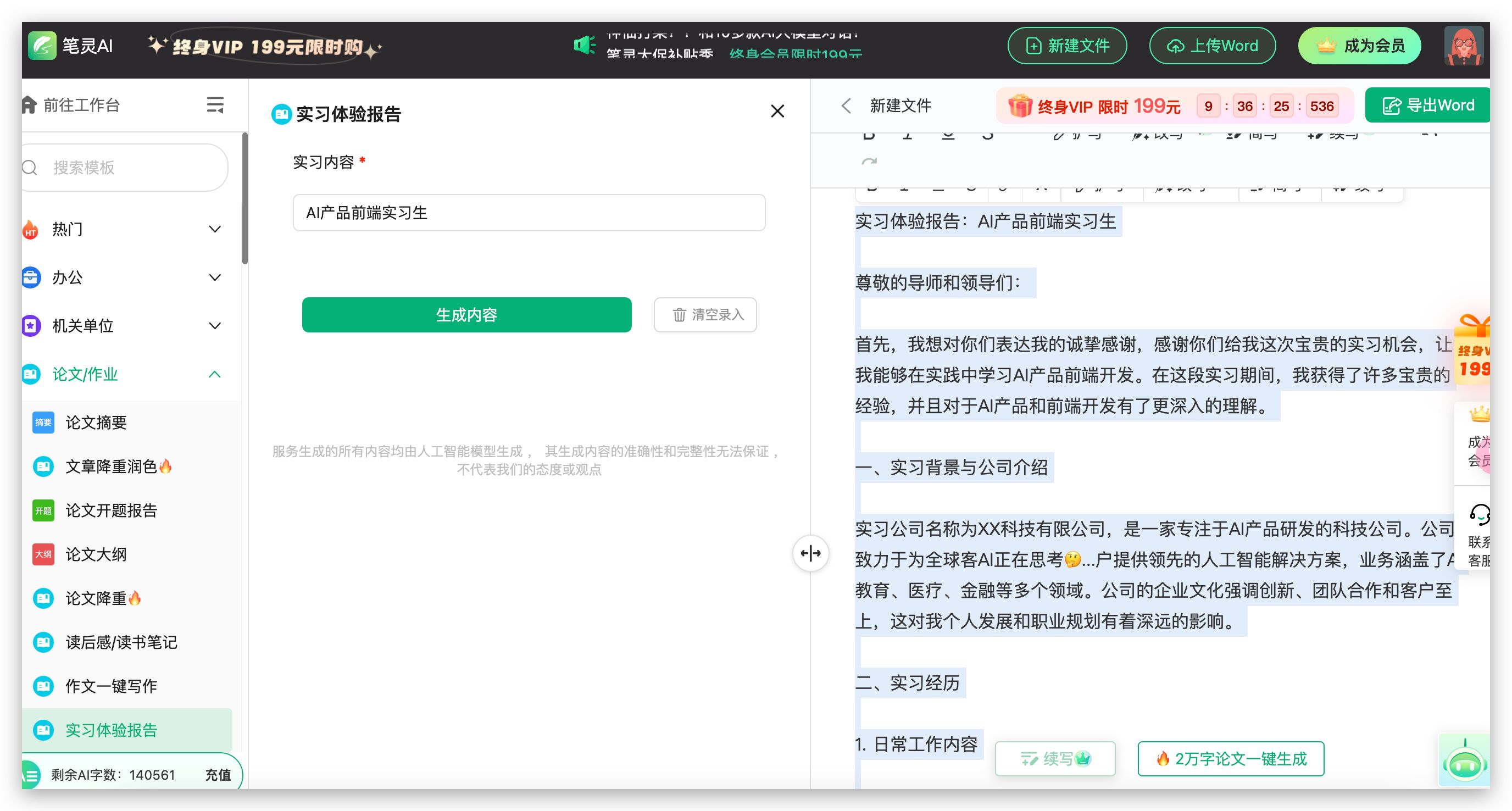Click countdown value 536
The height and width of the screenshot is (811, 1512).
(x=1322, y=106)
